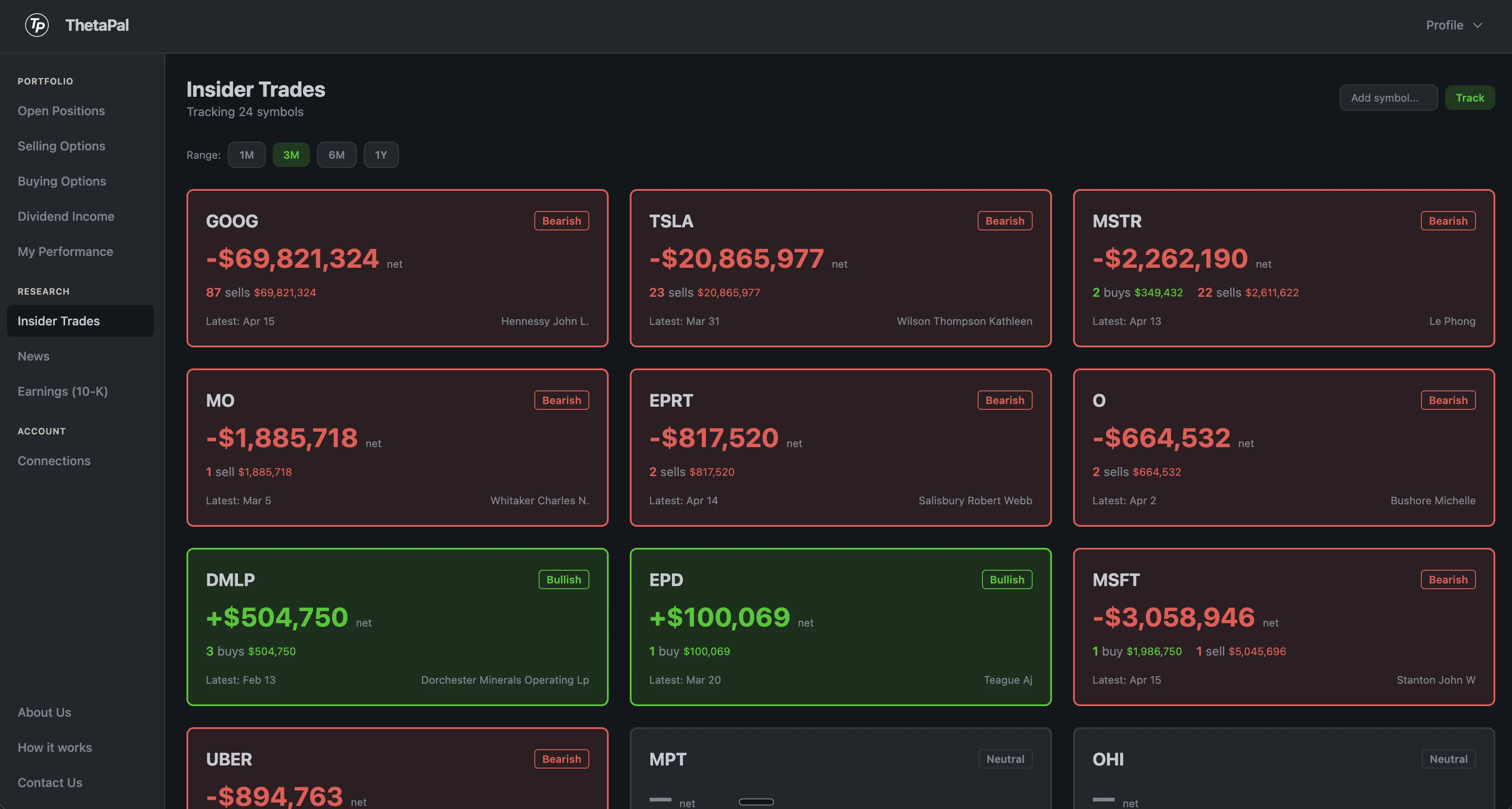The height and width of the screenshot is (809, 1512).
Task: Click MSFT net value -$3,058,946
Action: [1173, 618]
